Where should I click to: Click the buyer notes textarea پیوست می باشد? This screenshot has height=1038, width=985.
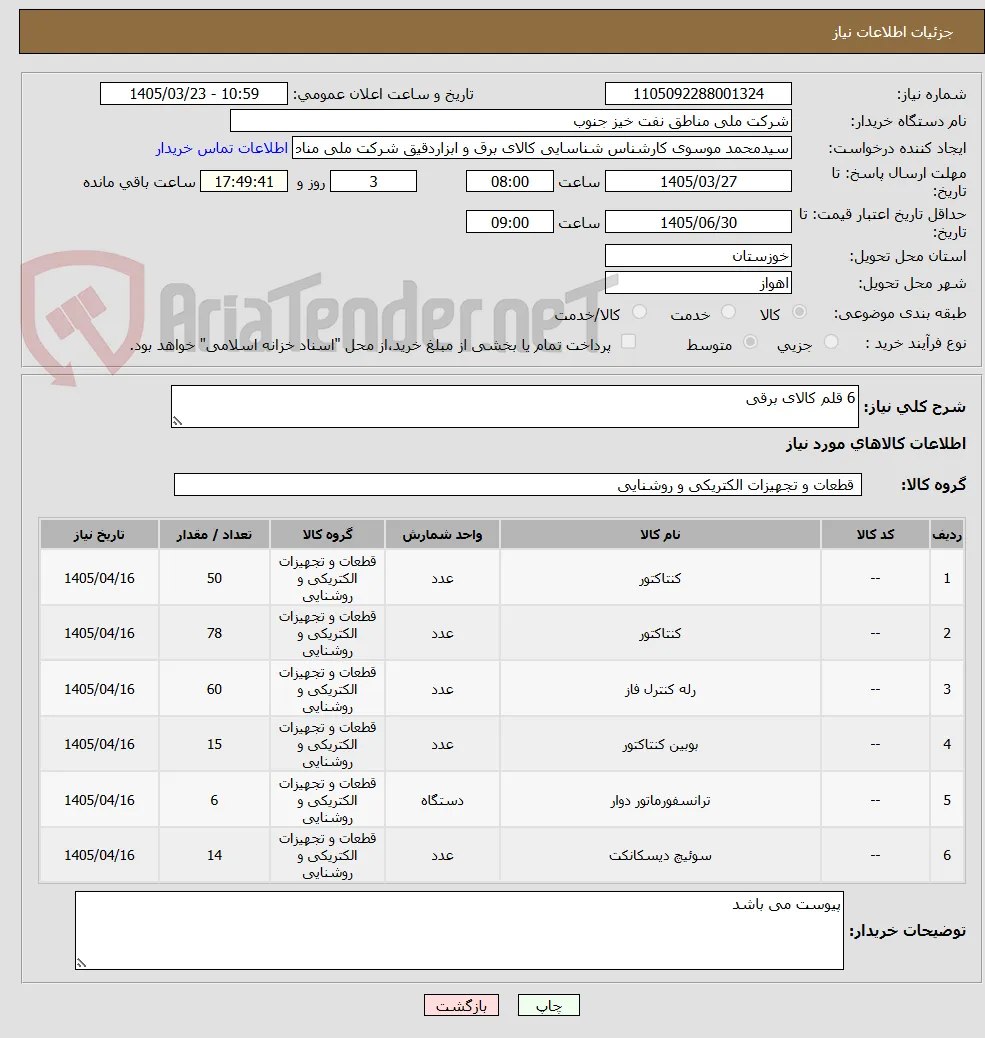(x=459, y=931)
